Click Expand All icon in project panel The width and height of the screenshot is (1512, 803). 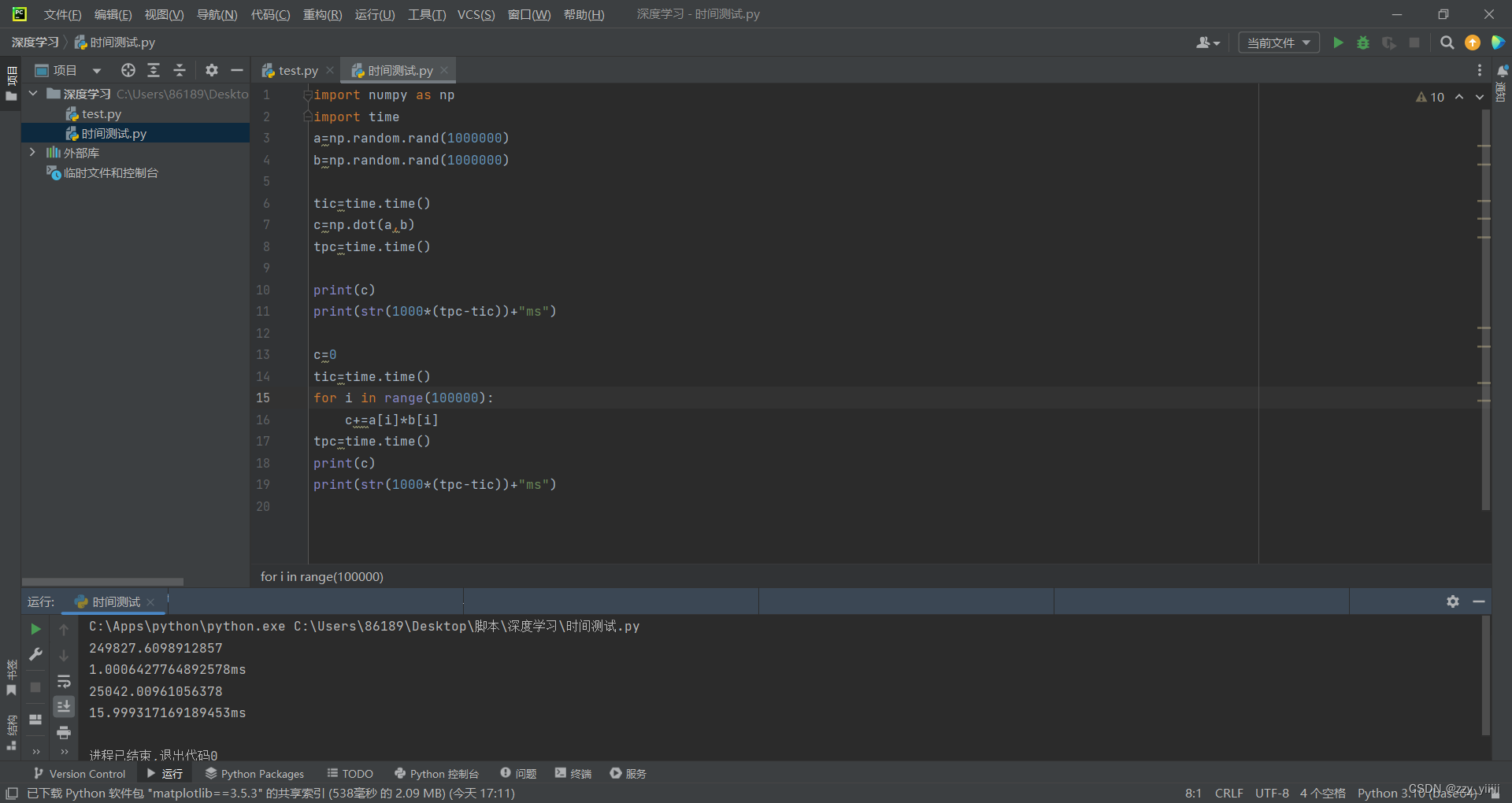click(x=154, y=70)
